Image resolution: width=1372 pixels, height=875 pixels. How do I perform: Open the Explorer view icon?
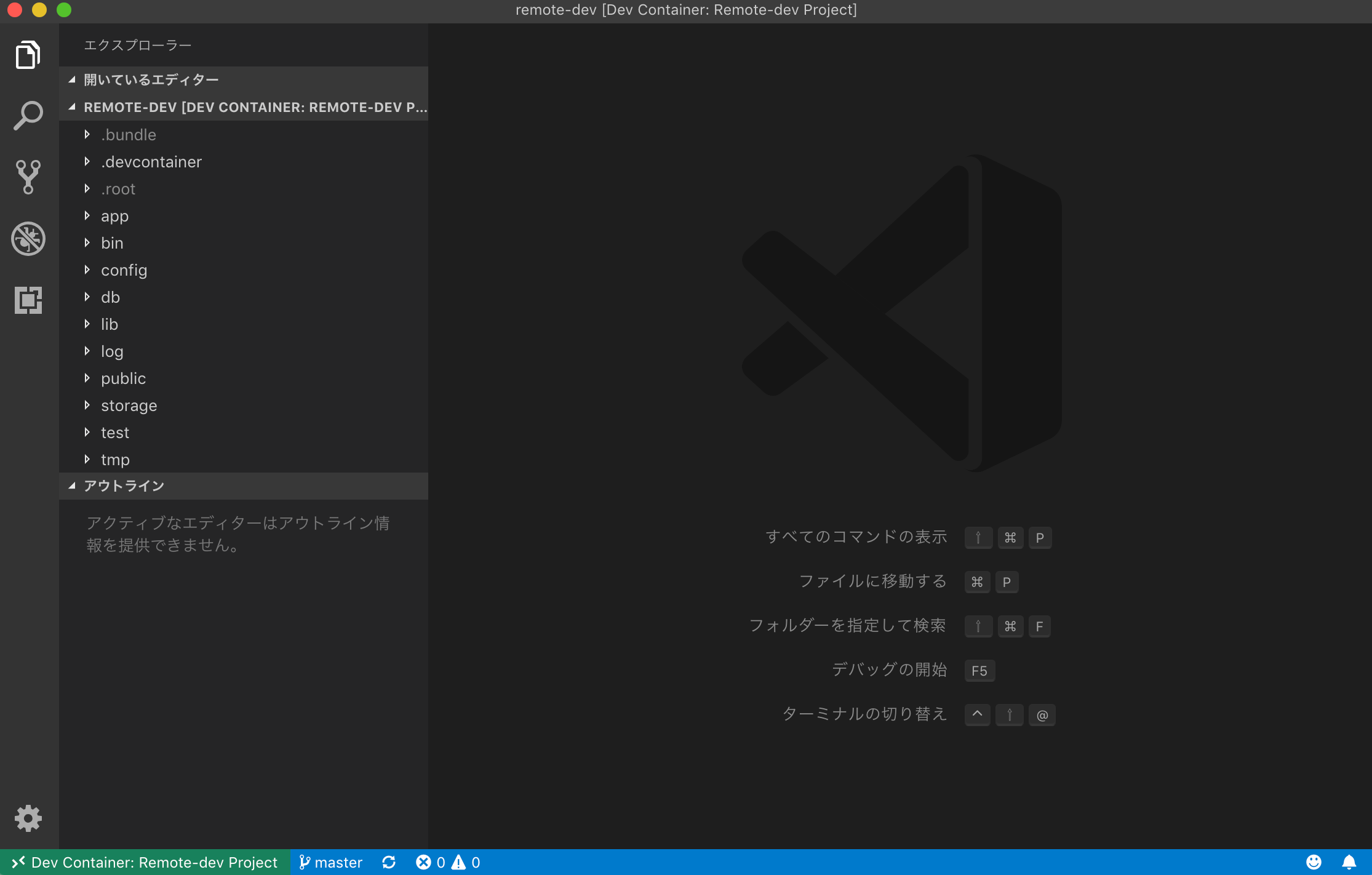point(28,55)
